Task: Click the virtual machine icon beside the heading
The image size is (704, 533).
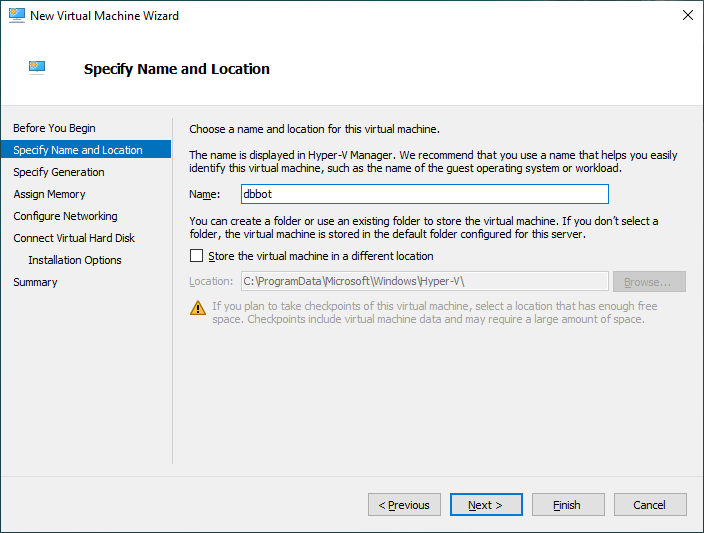Action: (x=37, y=67)
